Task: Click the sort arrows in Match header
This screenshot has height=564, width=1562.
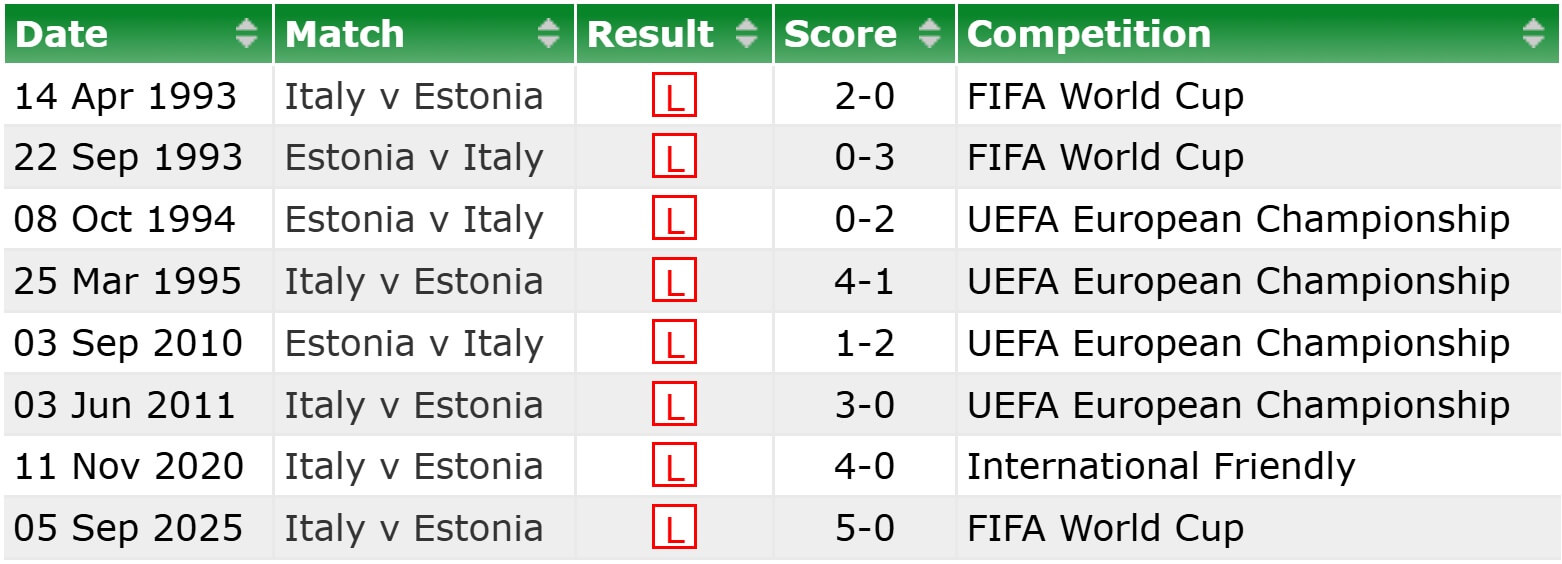Action: click(548, 34)
